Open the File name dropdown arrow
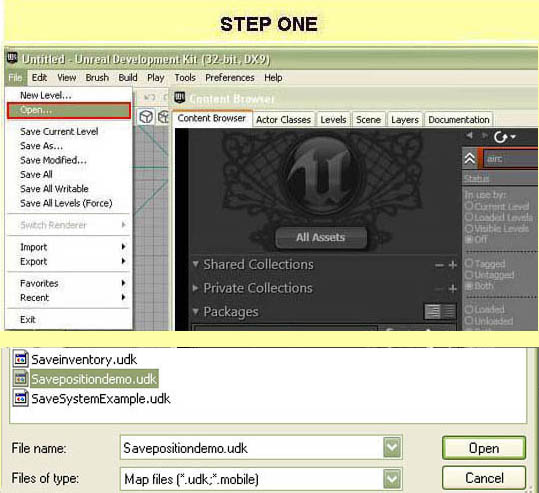 (x=392, y=448)
